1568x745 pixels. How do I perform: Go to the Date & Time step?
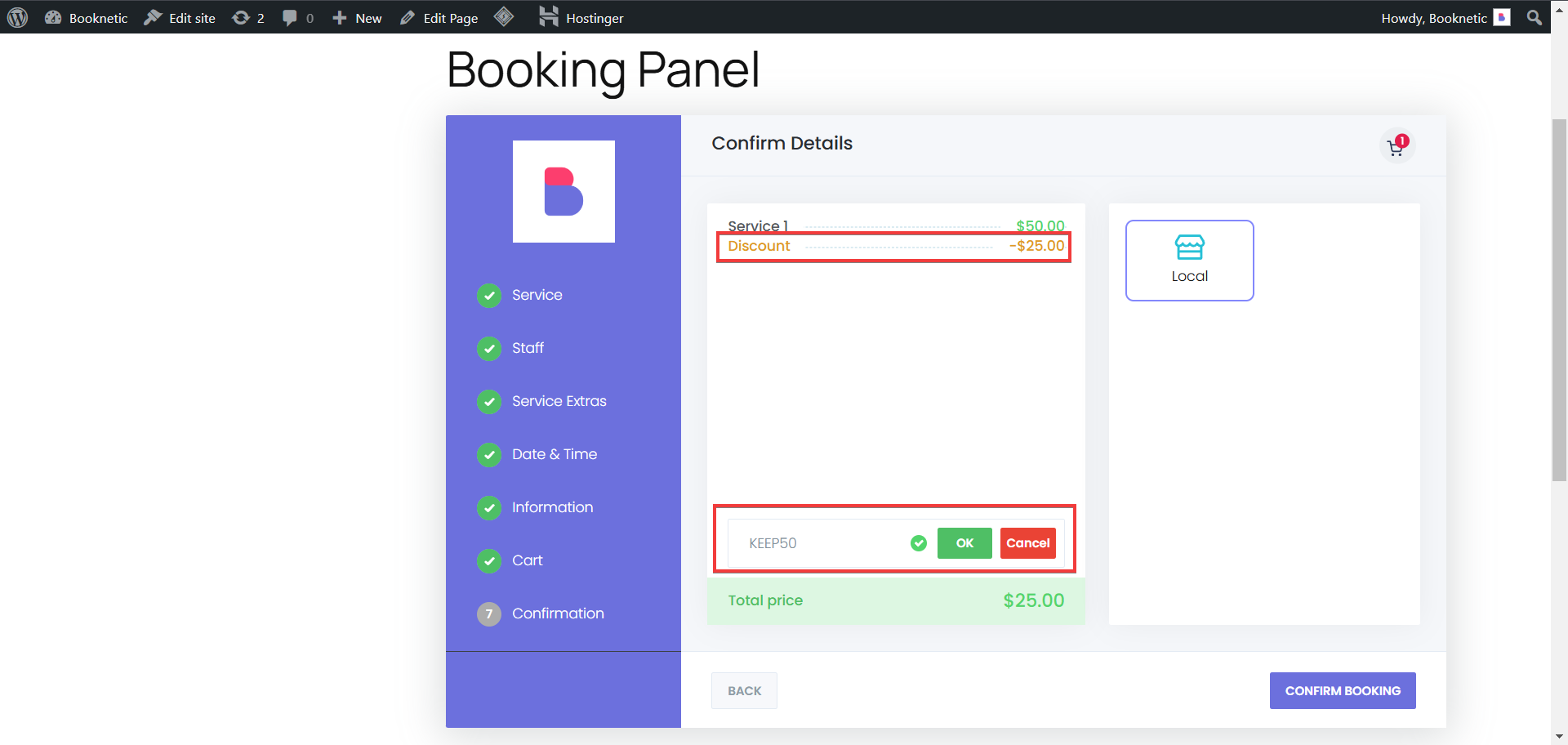pos(555,454)
